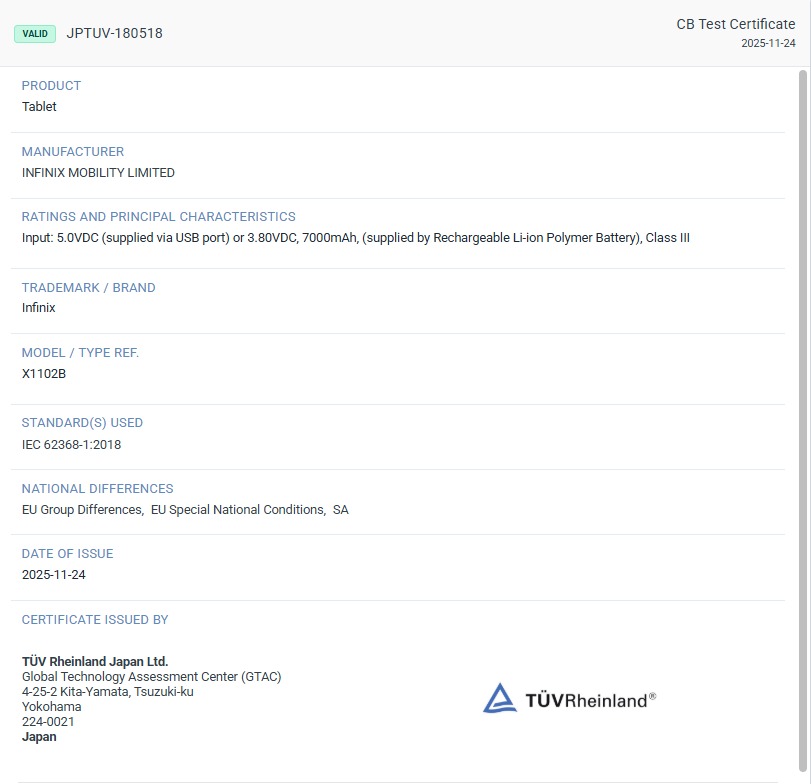The height and width of the screenshot is (784, 811).
Task: Select certificate number JPTUV-180518
Action: point(114,33)
